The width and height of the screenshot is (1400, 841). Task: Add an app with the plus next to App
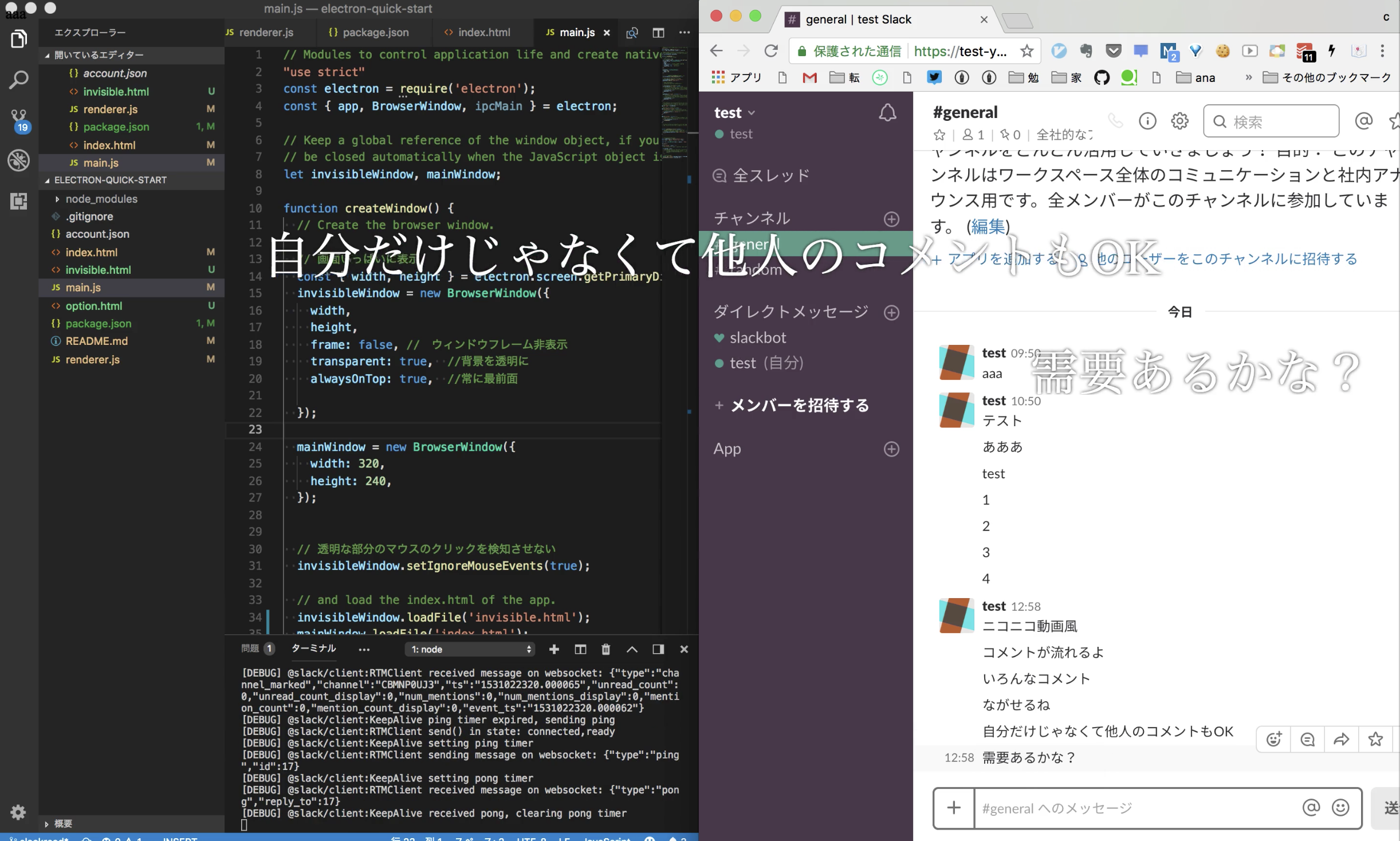891,449
